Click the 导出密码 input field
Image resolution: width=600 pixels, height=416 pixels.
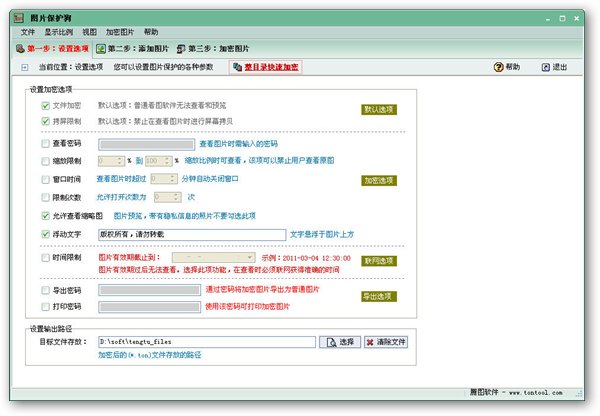point(150,290)
